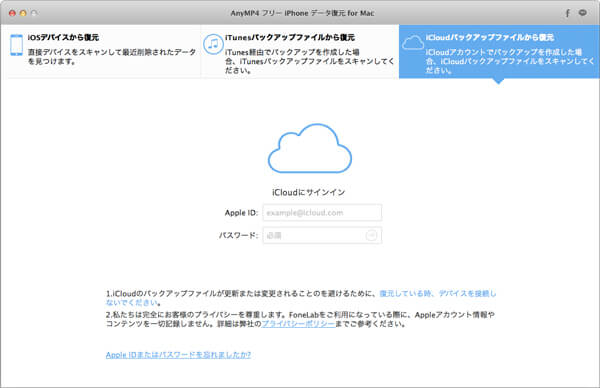Image resolution: width=600 pixels, height=388 pixels.
Task: Select iCloudバックアップファイルから復元 tab
Action: pyautogui.click(x=499, y=51)
